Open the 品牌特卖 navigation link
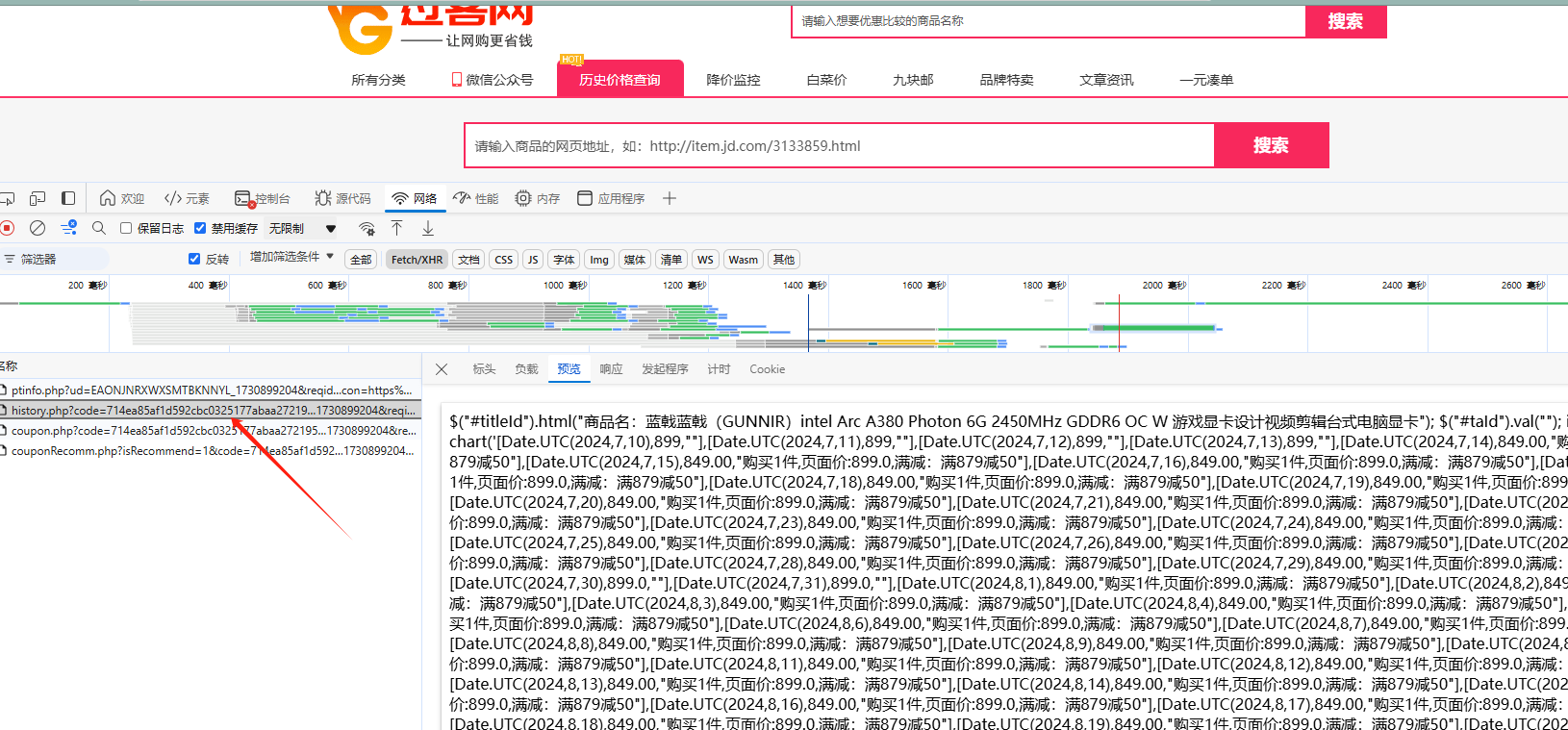Image resolution: width=1568 pixels, height=730 pixels. [1006, 80]
